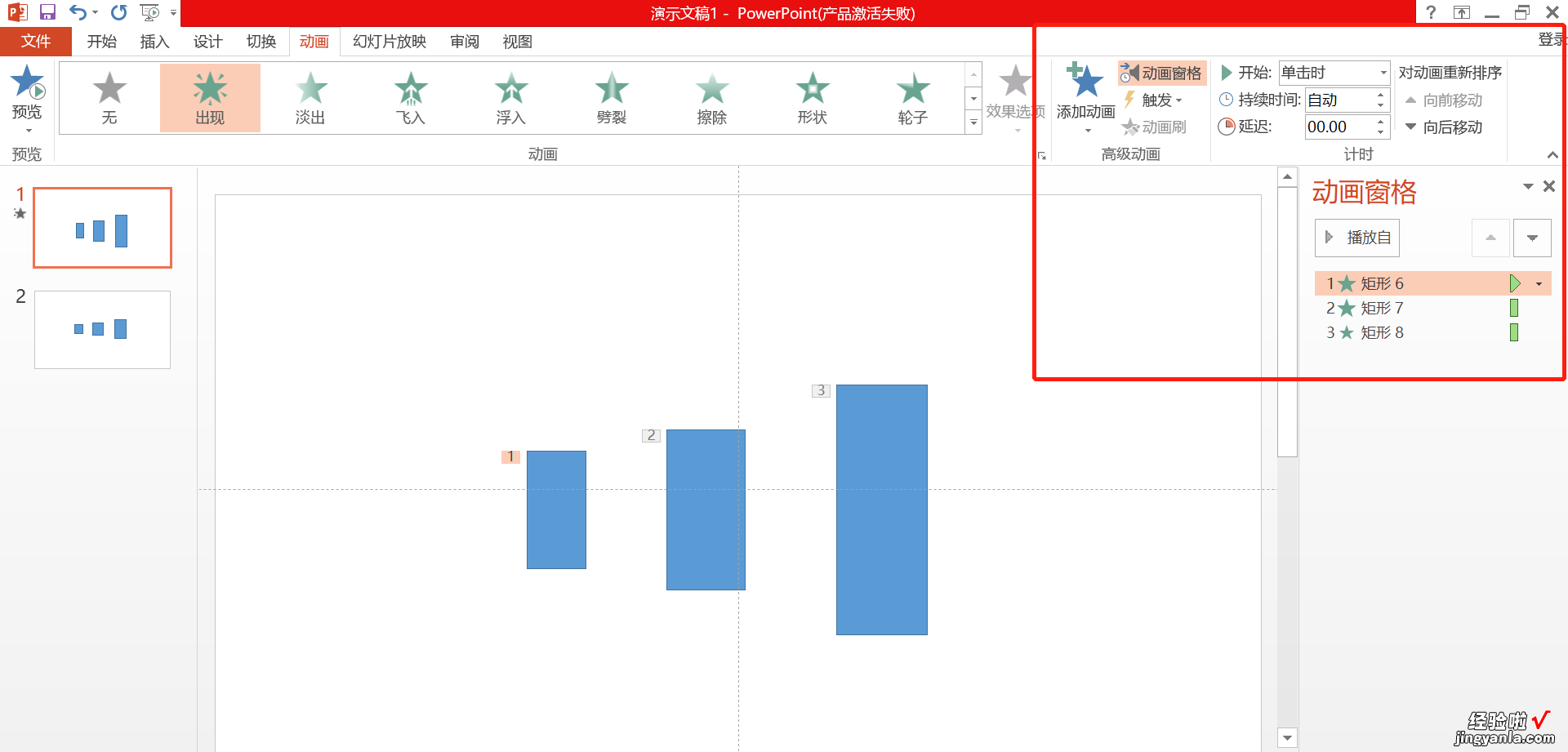Switch to the 设计 ribbon tab

click(207, 42)
